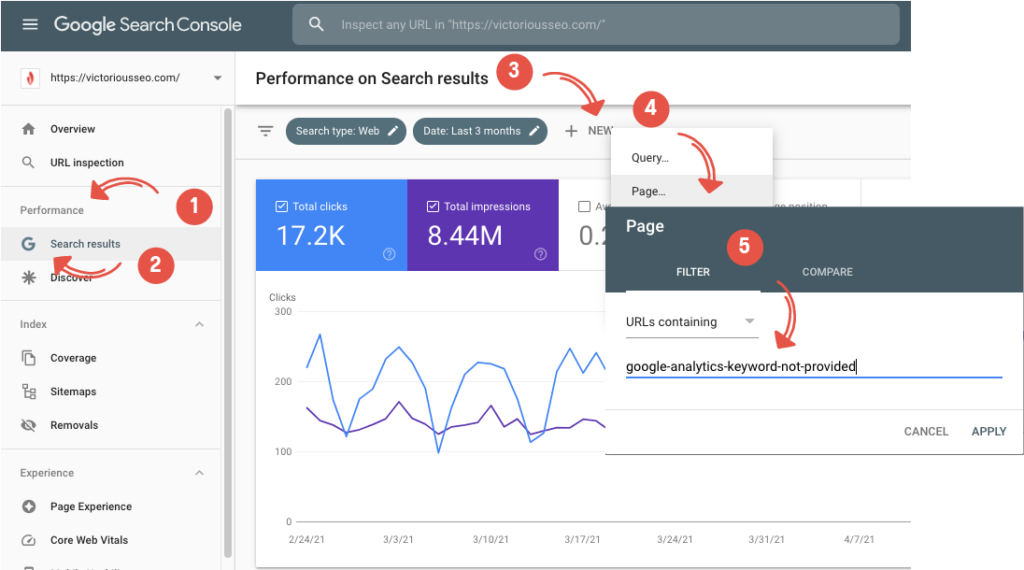Click the URL inspection magnifier icon
Viewport: 1024px width, 570px height.
click(28, 163)
